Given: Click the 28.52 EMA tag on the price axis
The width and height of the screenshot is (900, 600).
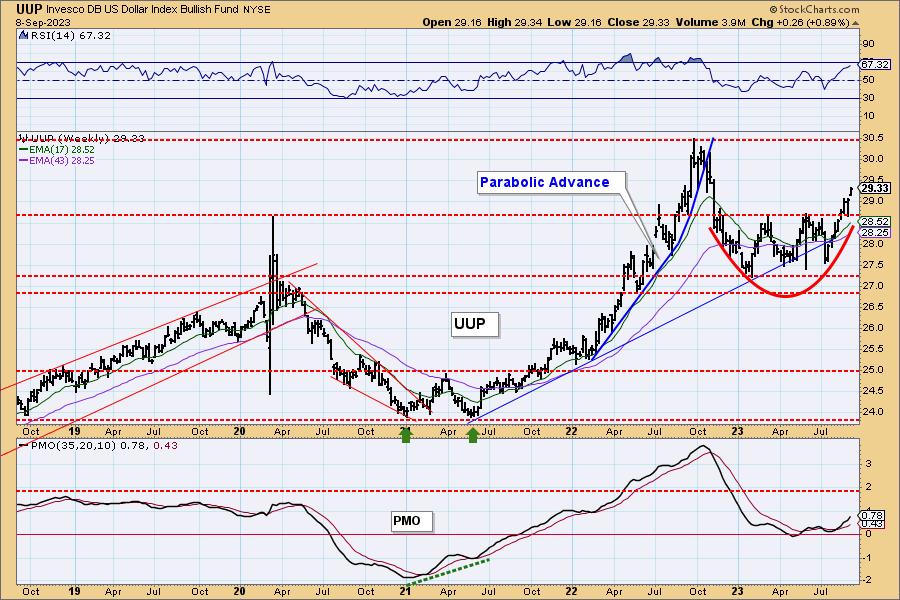Looking at the screenshot, I should pos(875,222).
